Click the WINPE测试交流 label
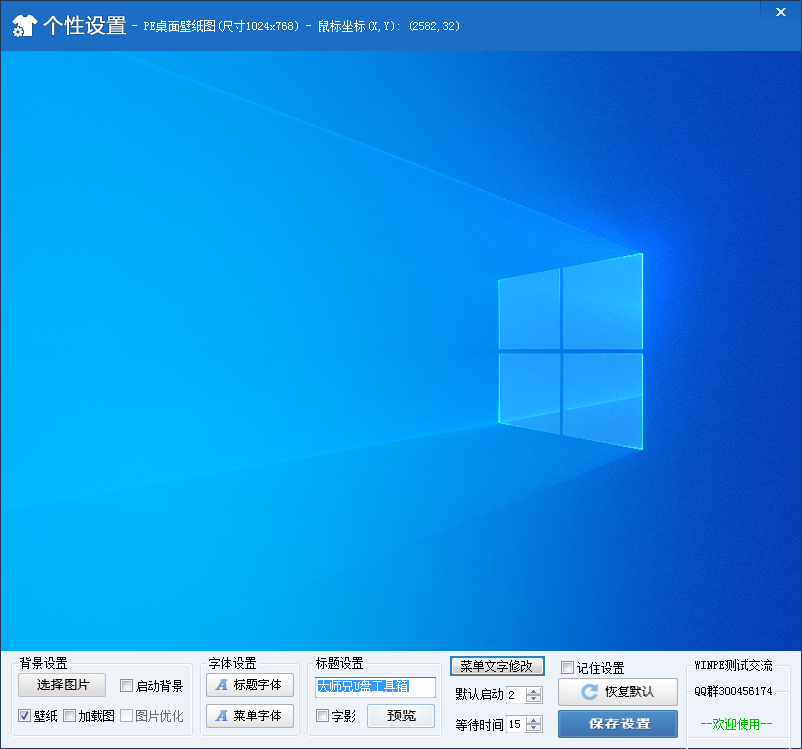The width and height of the screenshot is (802, 749). click(x=733, y=665)
